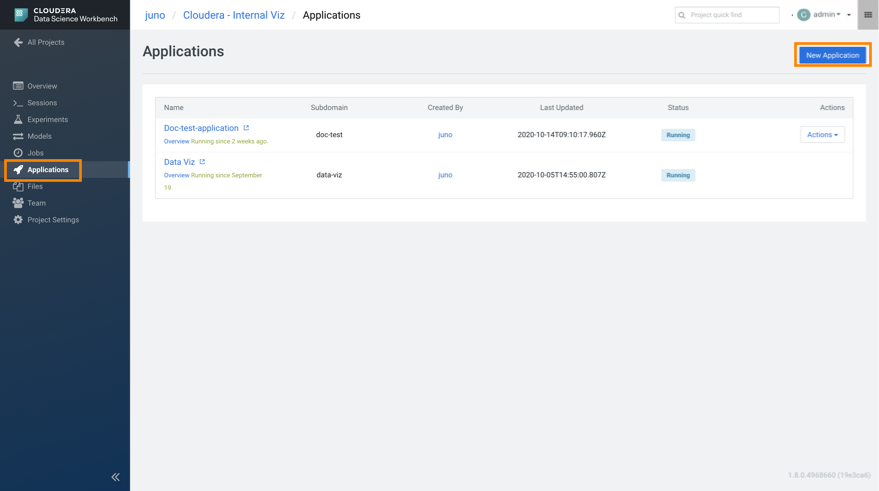The width and height of the screenshot is (879, 491).
Task: Collapse the sidebar with double-chevron icon
Action: coord(115,477)
